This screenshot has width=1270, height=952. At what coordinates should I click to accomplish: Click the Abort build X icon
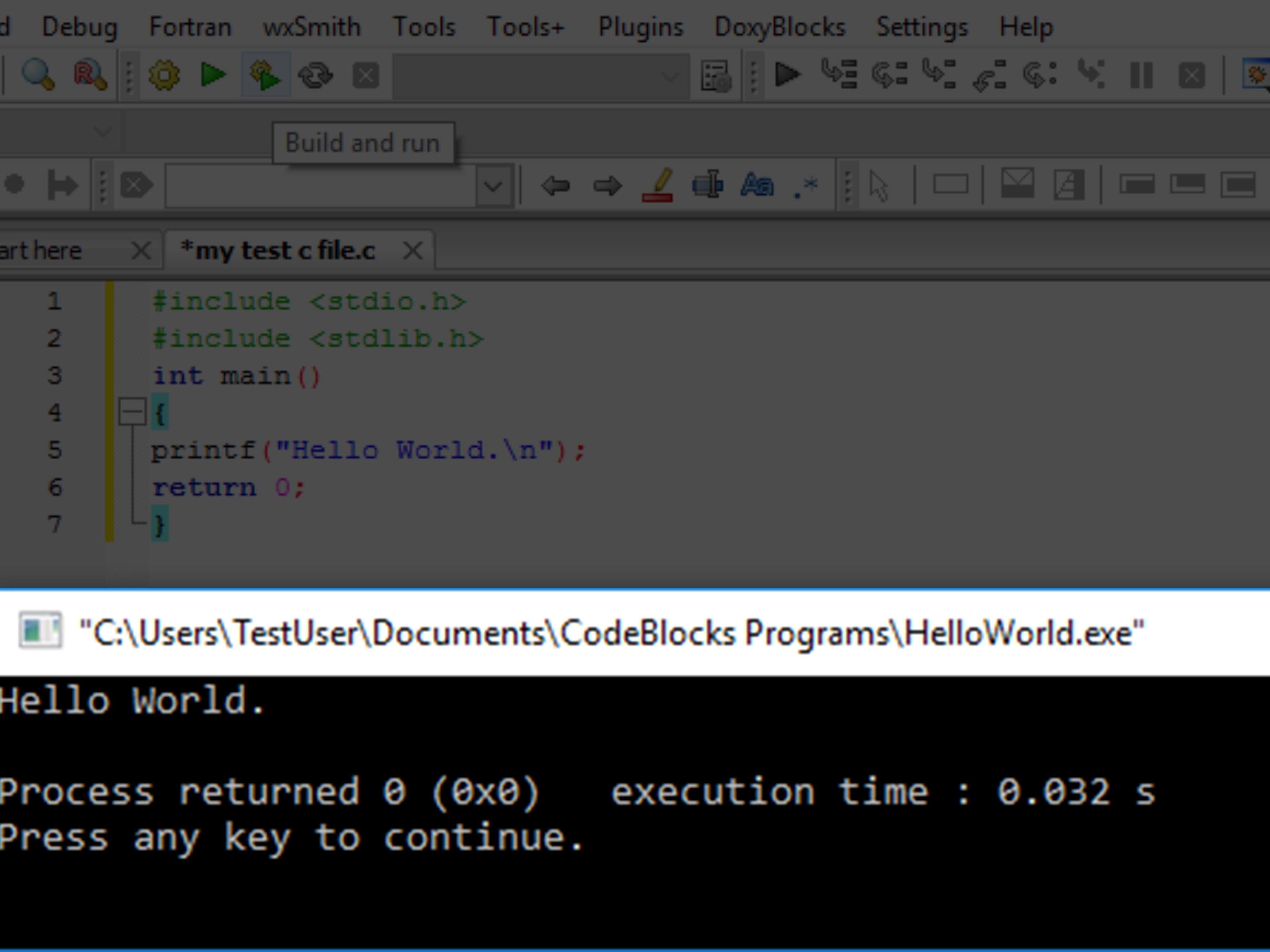(366, 75)
